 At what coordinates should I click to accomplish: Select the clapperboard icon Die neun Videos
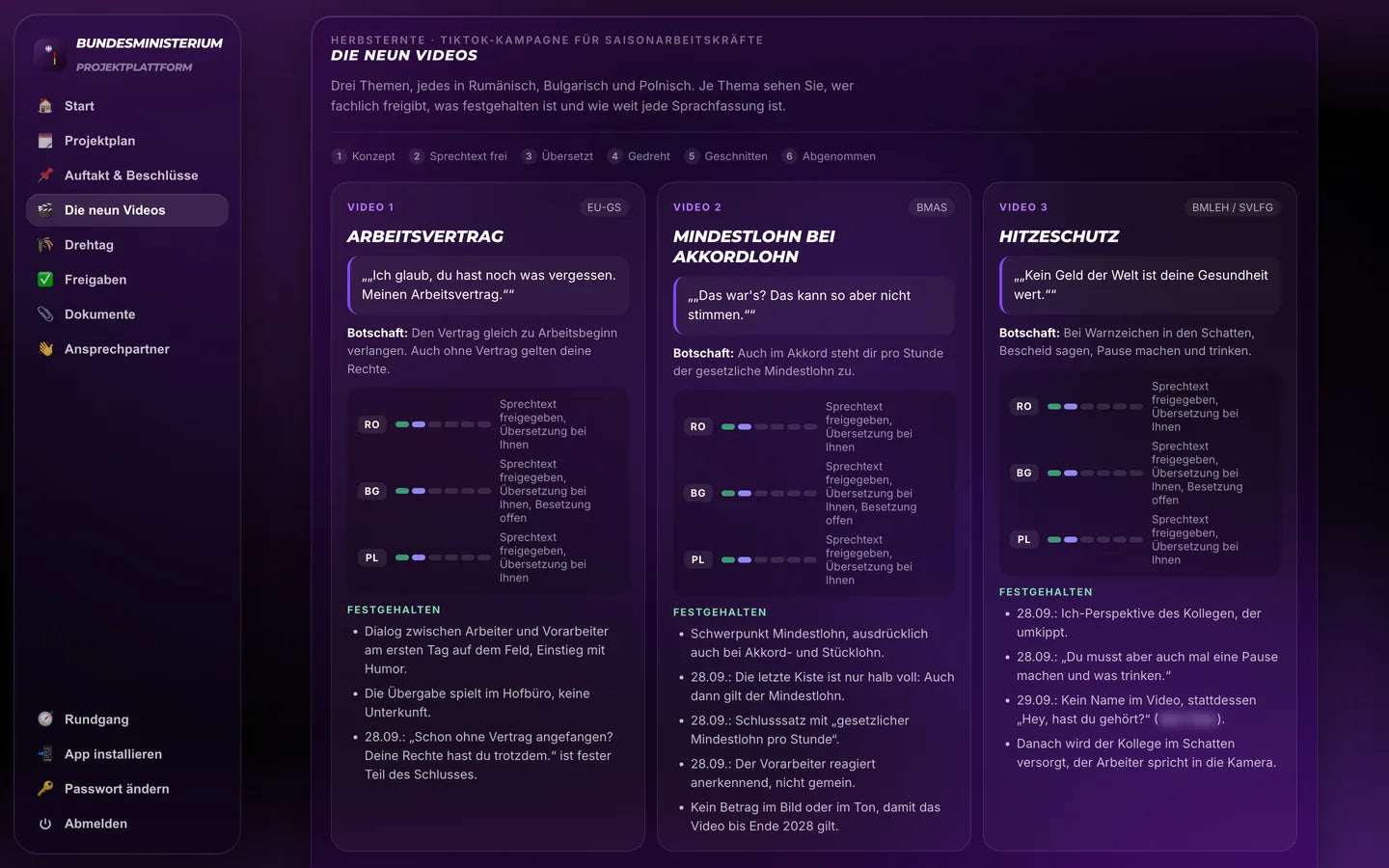click(45, 210)
